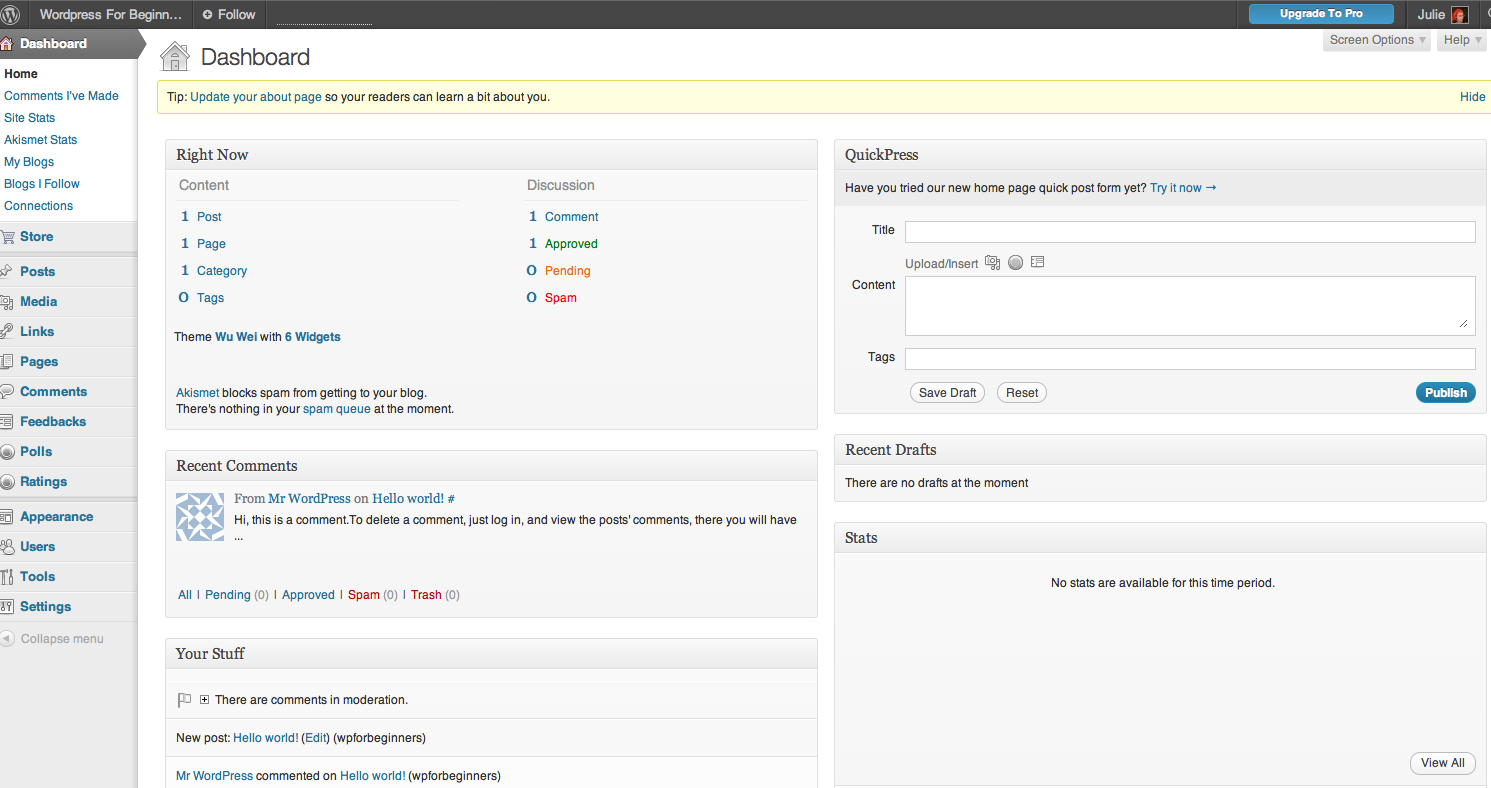This screenshot has height=788, width=1491.
Task: Click the Posts pushpin icon
Action: 6,272
